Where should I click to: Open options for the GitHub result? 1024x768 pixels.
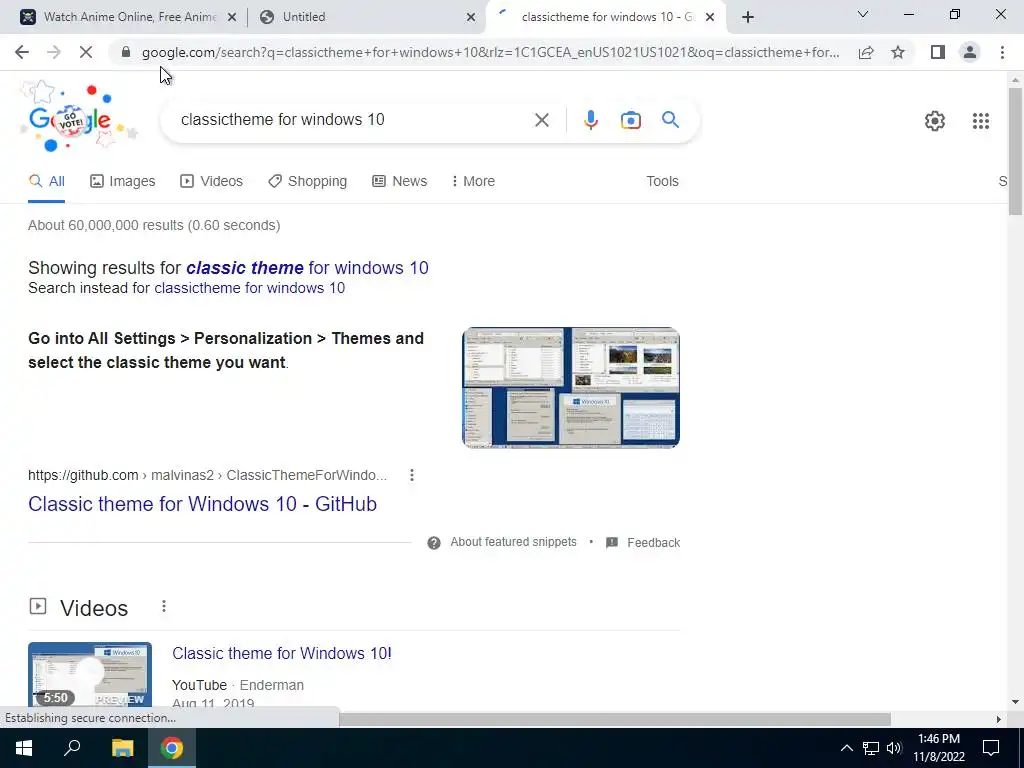click(411, 475)
